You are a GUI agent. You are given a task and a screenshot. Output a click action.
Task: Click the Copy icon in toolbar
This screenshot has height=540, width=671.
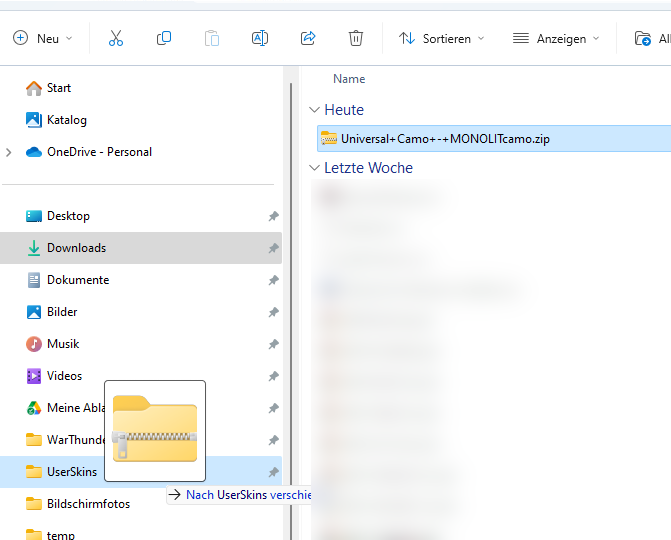[164, 38]
